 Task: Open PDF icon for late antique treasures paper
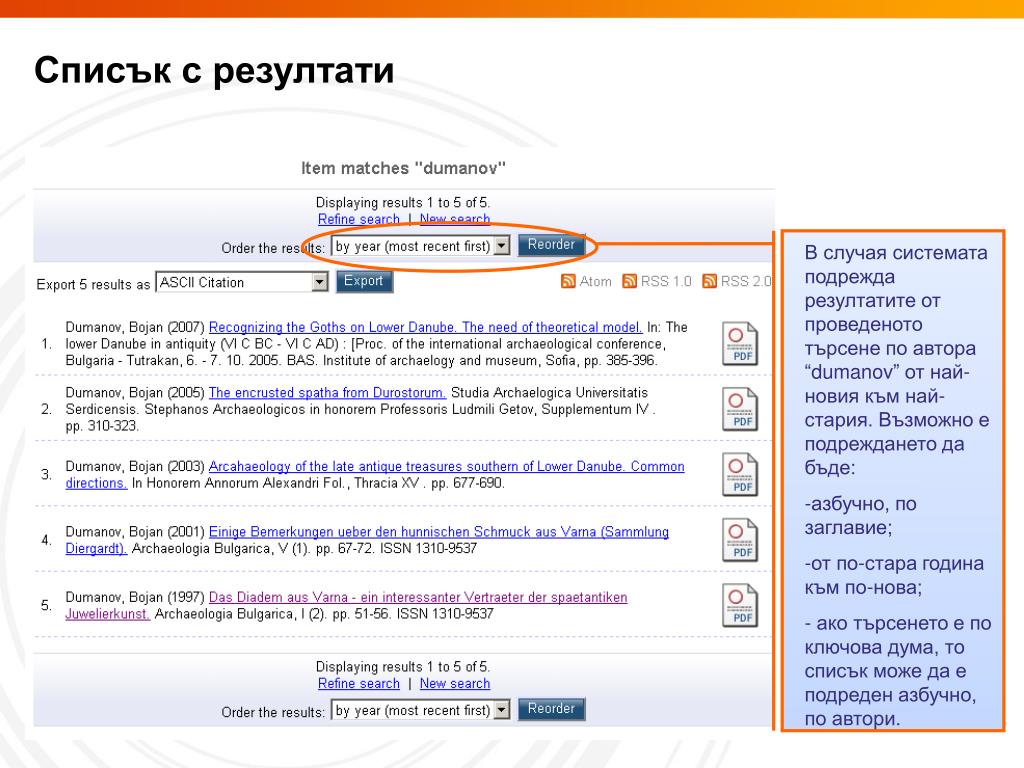740,474
